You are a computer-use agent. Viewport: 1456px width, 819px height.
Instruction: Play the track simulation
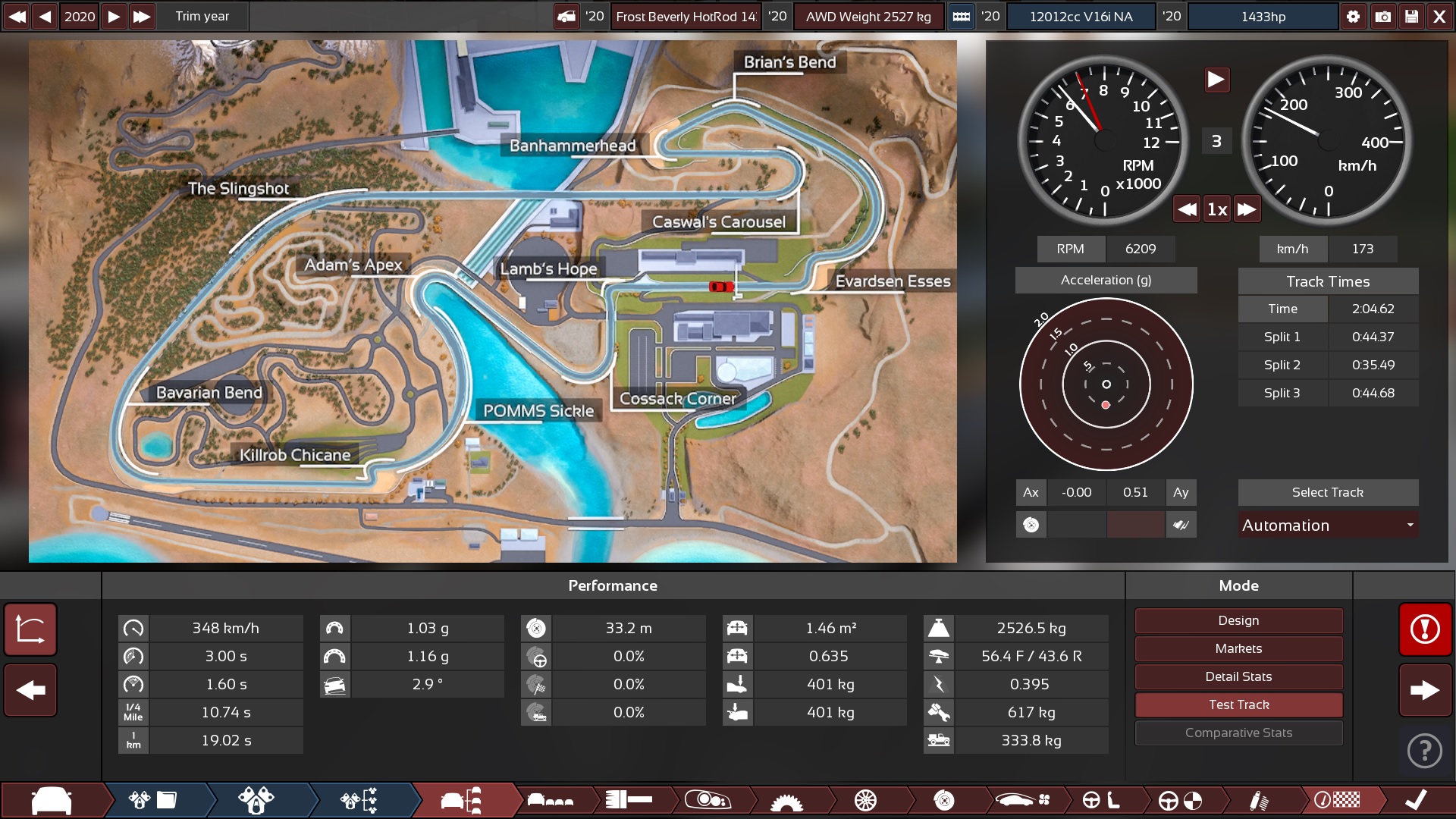tap(1216, 80)
